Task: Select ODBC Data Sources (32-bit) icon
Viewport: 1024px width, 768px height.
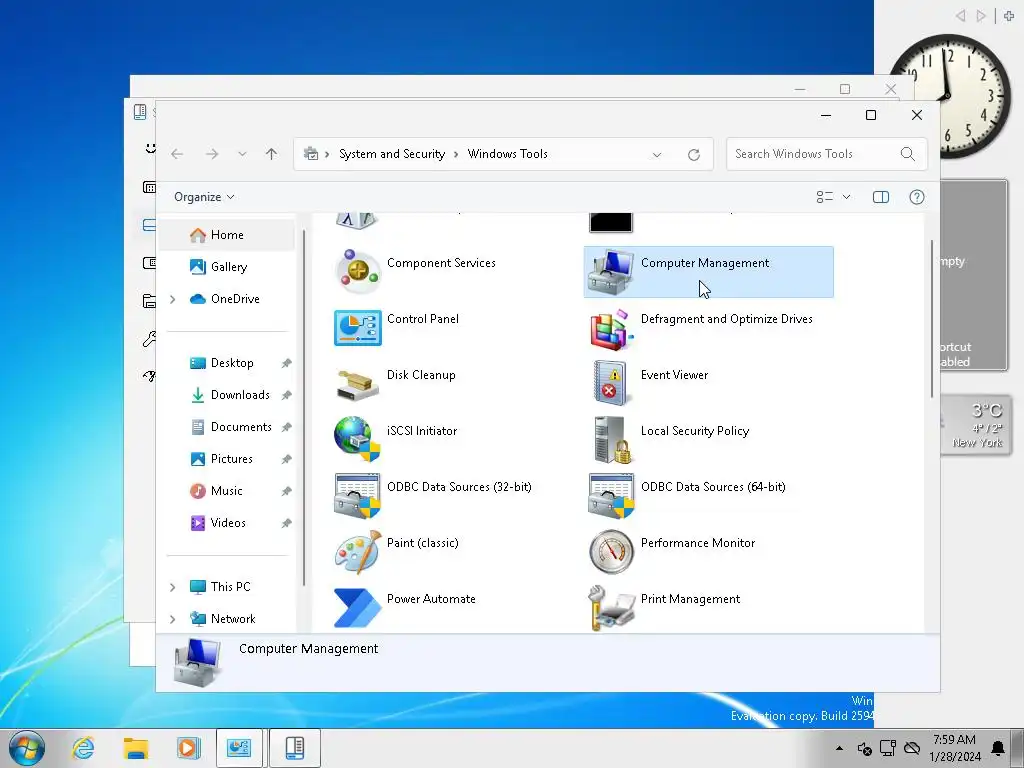Action: (357, 496)
